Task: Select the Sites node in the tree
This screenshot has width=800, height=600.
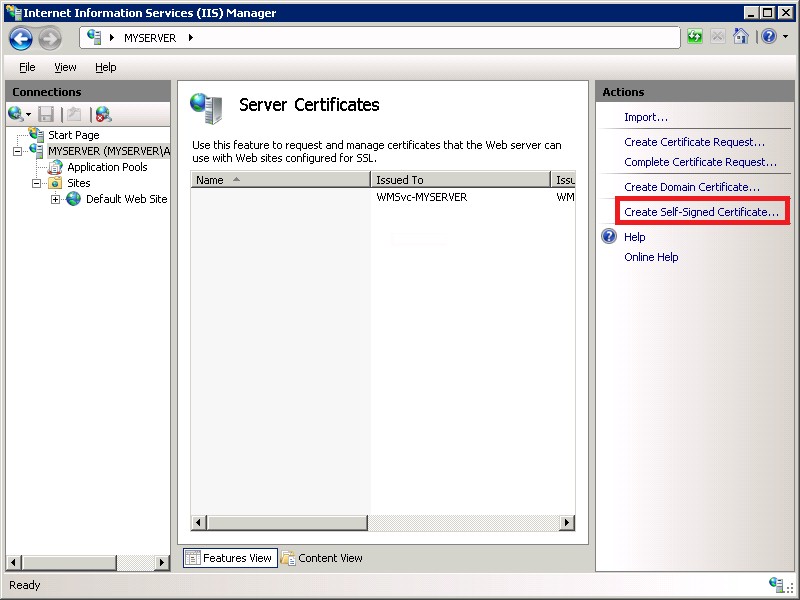Action: [79, 183]
